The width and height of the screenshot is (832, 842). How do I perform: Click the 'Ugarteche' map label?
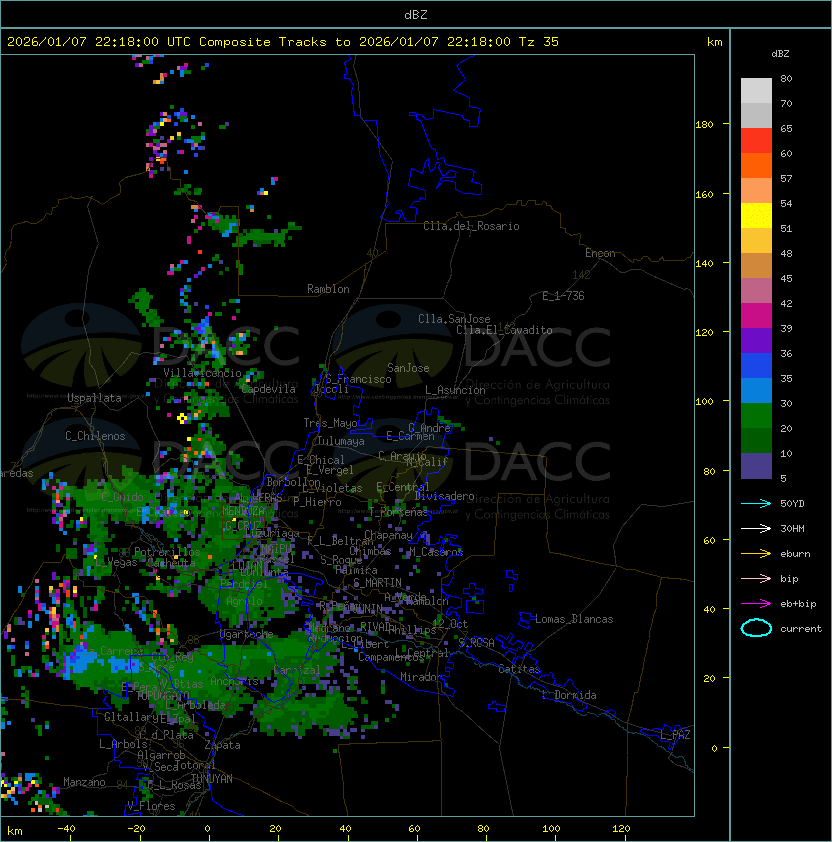tap(247, 634)
